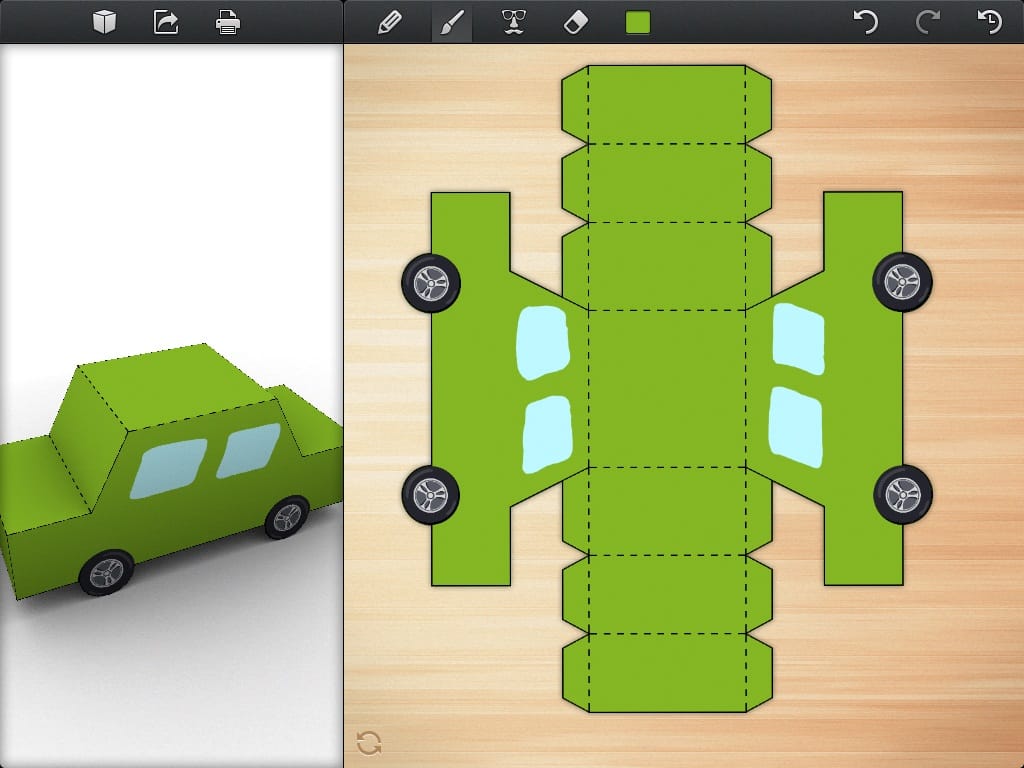Open the 3D cube model view
Image resolution: width=1024 pixels, height=768 pixels.
pyautogui.click(x=104, y=21)
